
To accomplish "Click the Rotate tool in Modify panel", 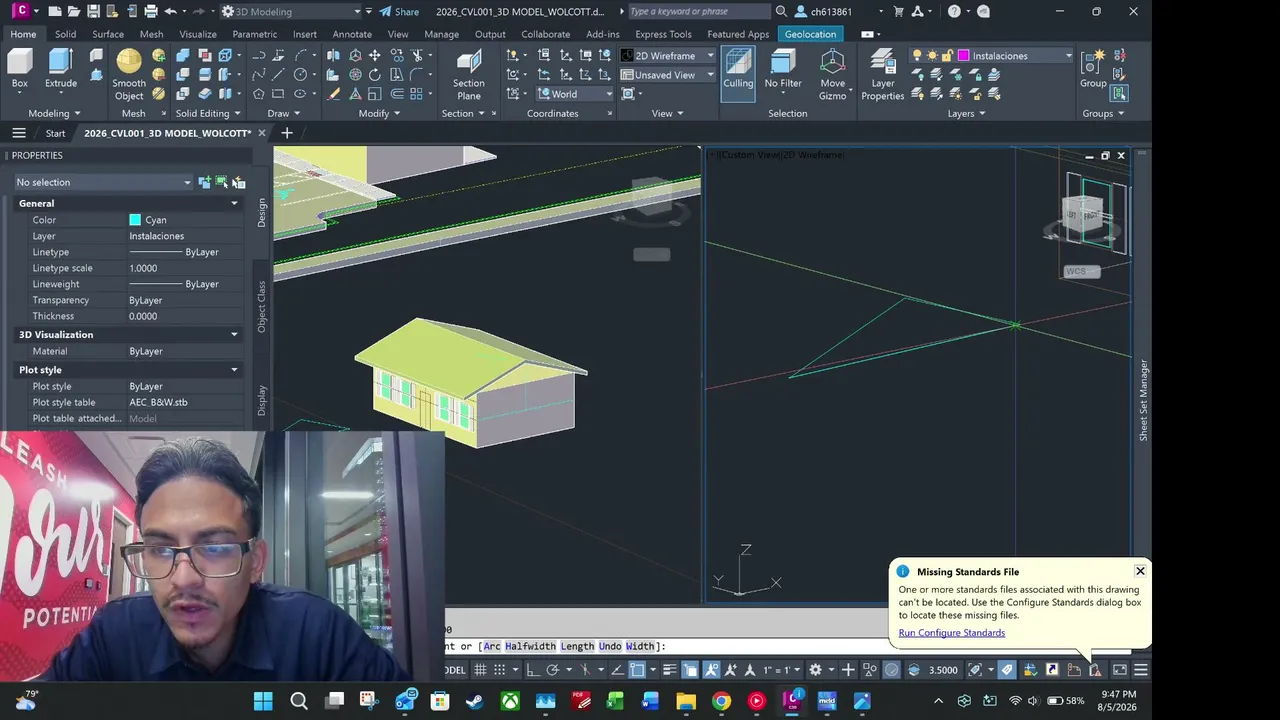I will point(375,74).
